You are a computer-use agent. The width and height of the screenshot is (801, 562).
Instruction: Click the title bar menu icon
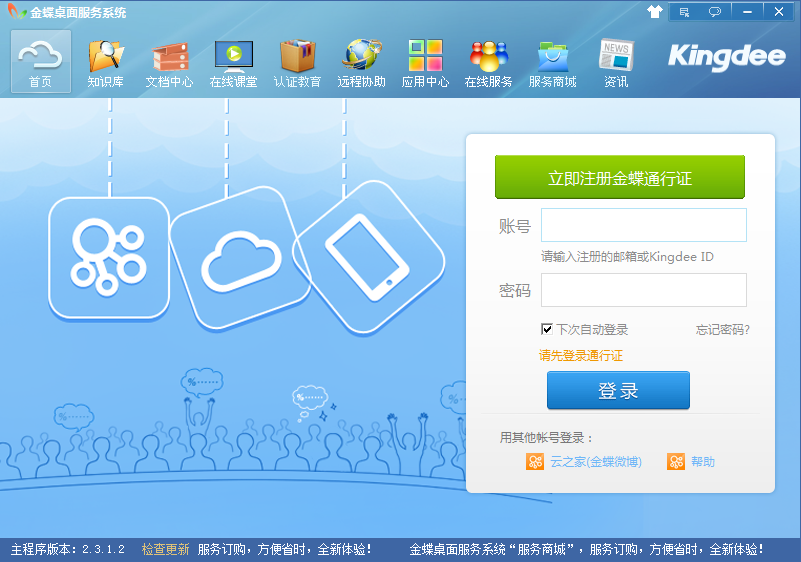coord(685,12)
